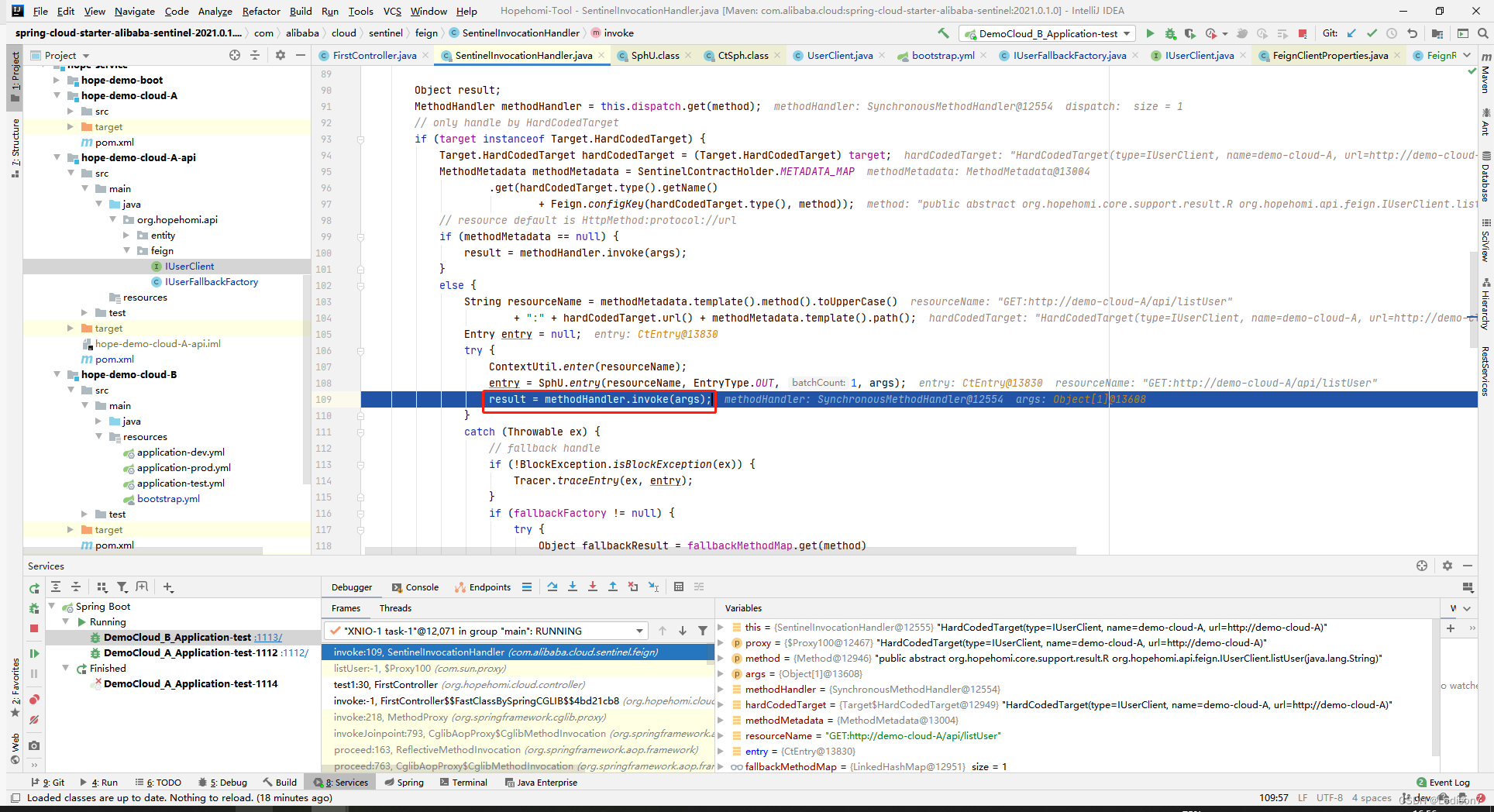
Task: Switch to Console tab in debugger
Action: pos(415,587)
